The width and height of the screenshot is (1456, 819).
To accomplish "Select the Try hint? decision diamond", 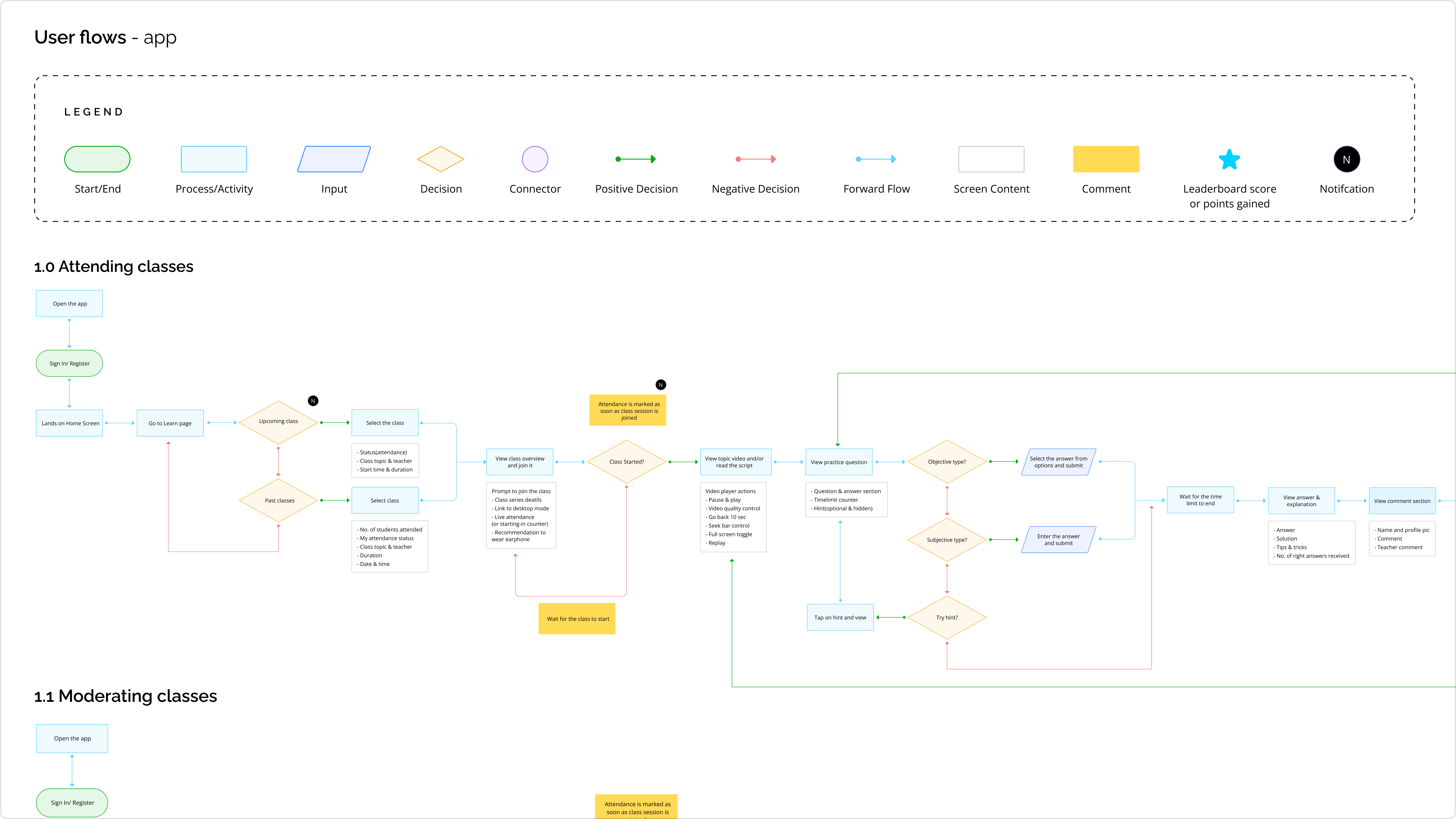I will point(947,618).
